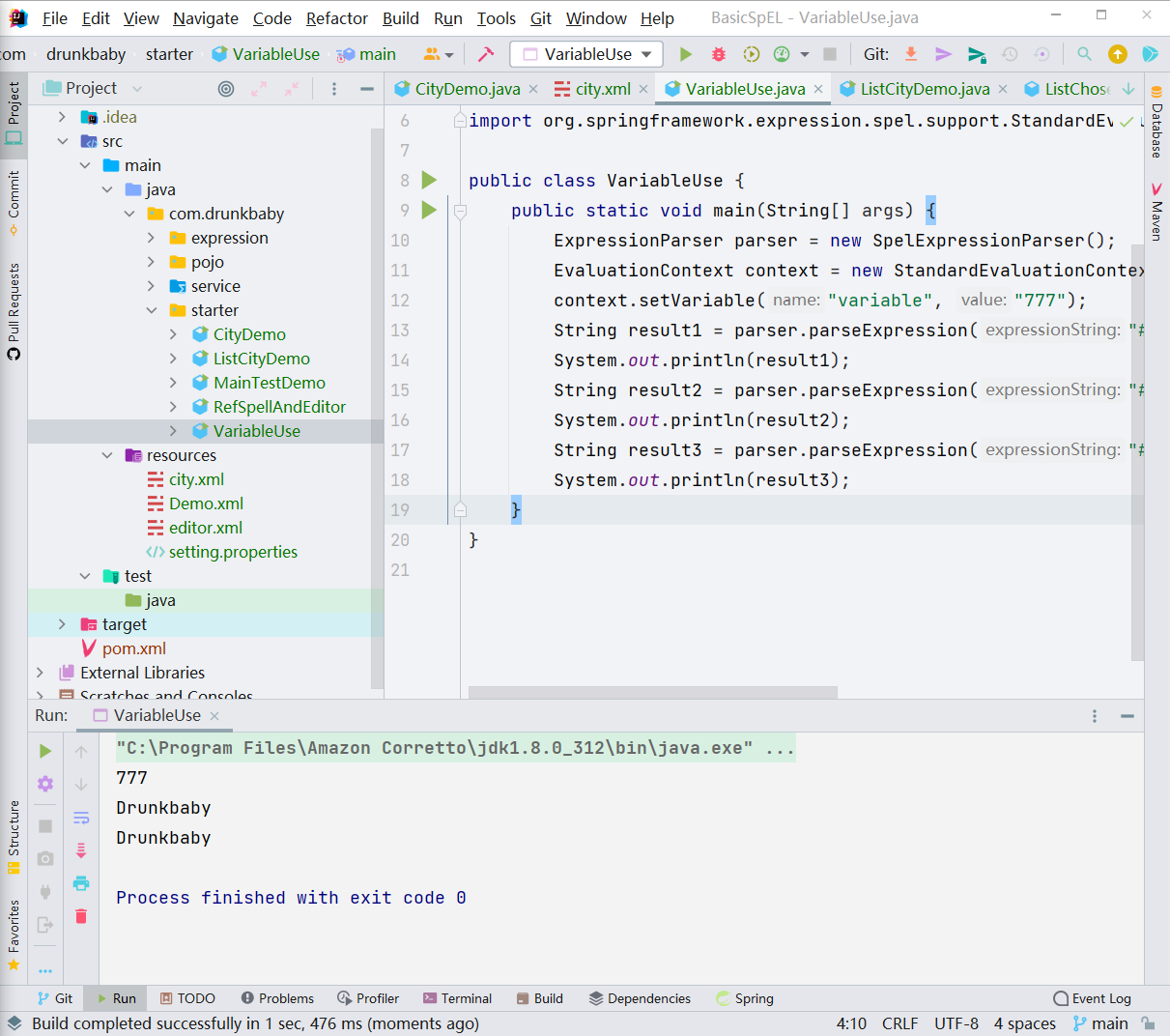1170x1036 pixels.
Task: Open Search Everywhere magnifier icon
Action: tap(1084, 54)
